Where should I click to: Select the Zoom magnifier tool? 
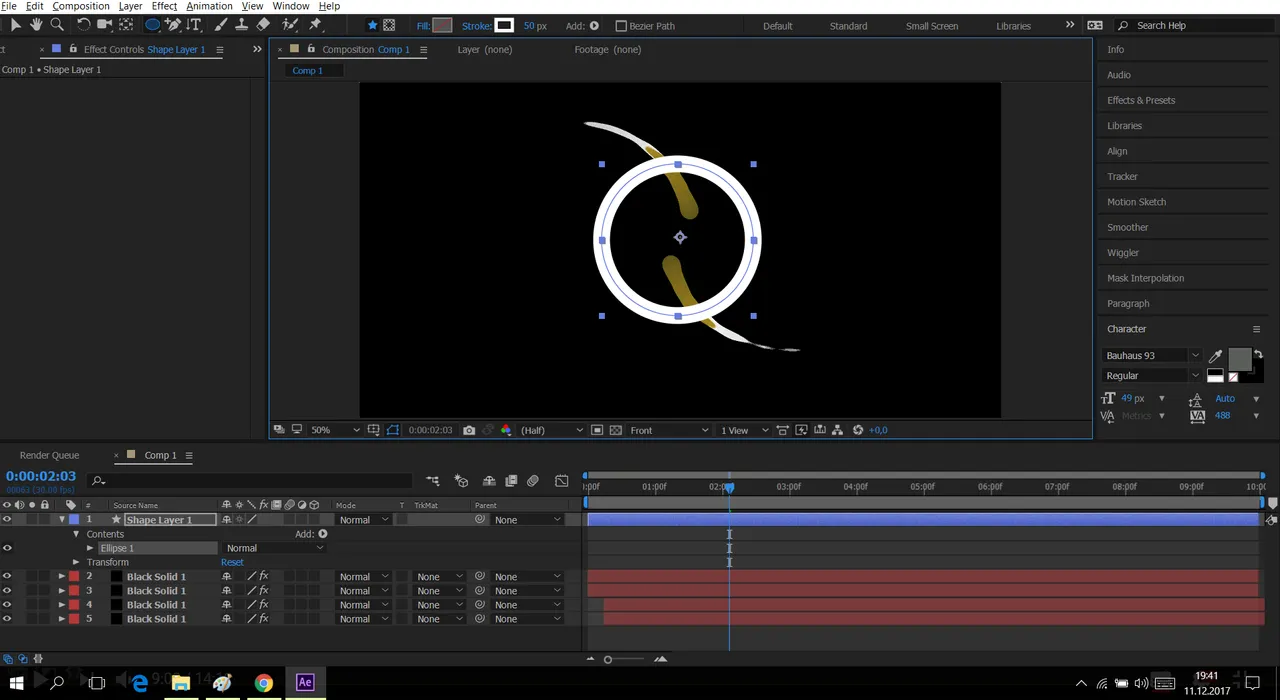click(x=57, y=25)
